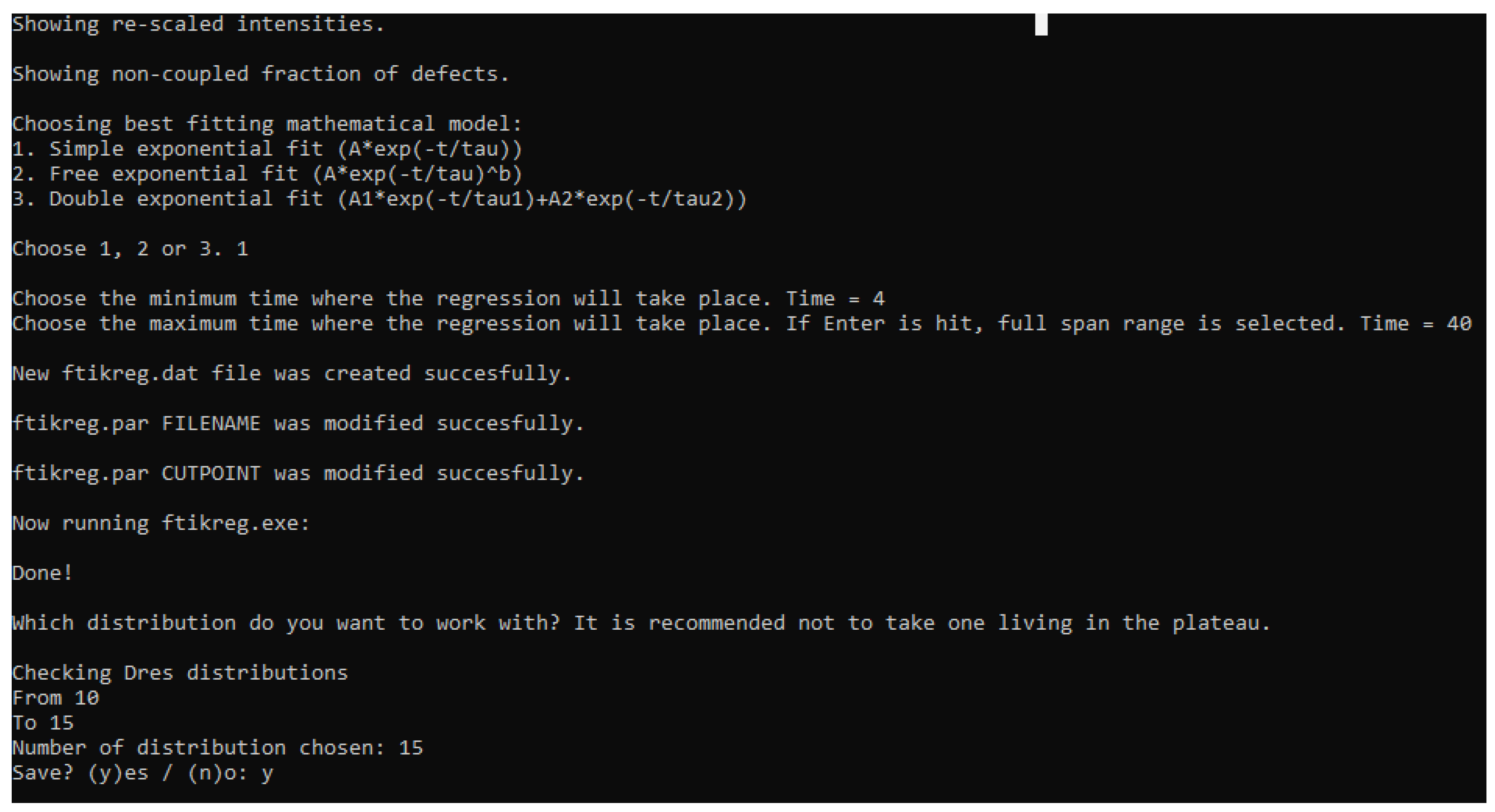Click the 'ftikreg.par FILENAME was modified' line
The image size is (1495, 812).
pos(298,423)
